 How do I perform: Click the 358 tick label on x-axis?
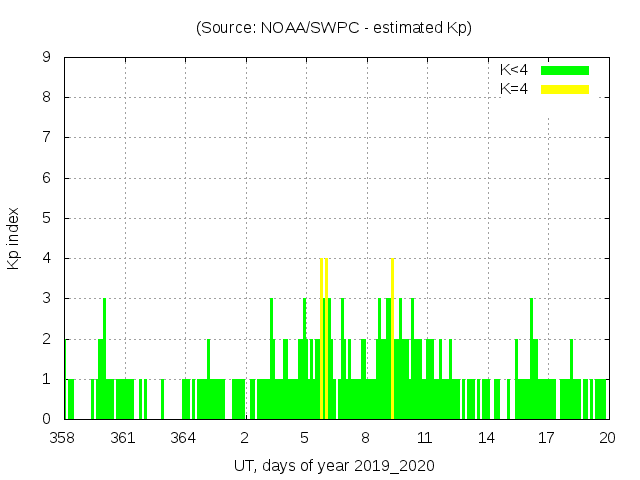pos(63,438)
